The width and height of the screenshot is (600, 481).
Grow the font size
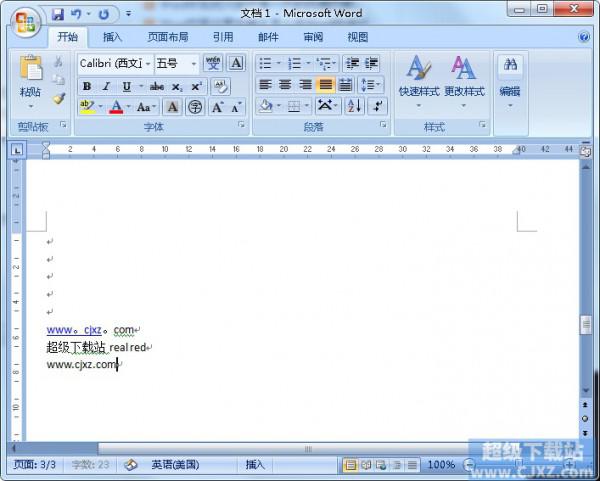(x=217, y=107)
